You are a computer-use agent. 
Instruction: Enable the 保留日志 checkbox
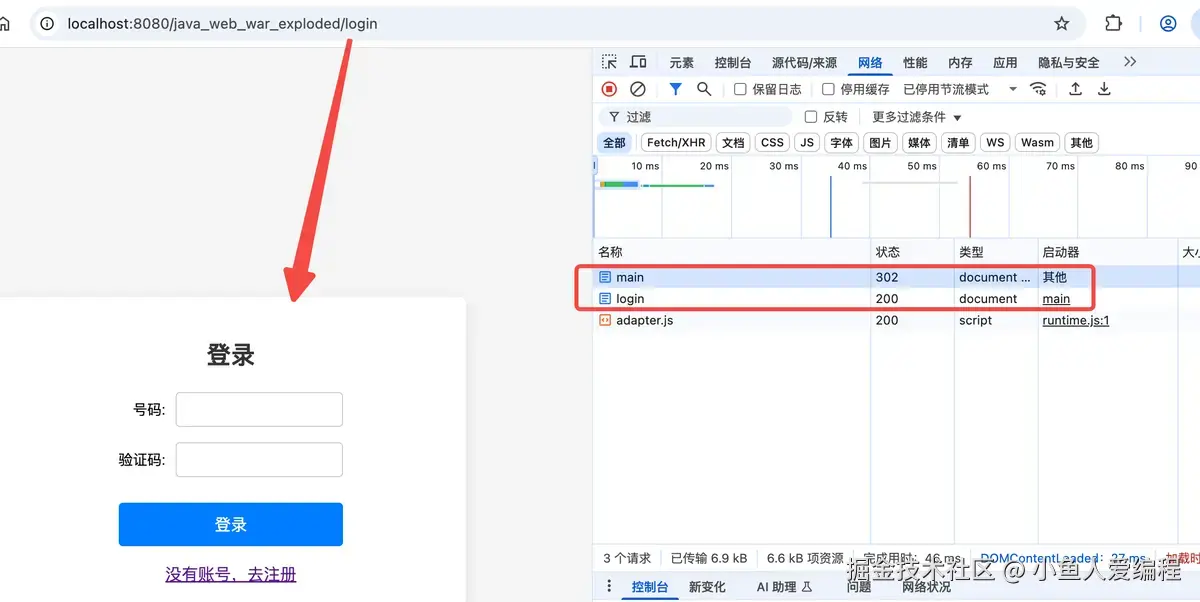point(741,89)
